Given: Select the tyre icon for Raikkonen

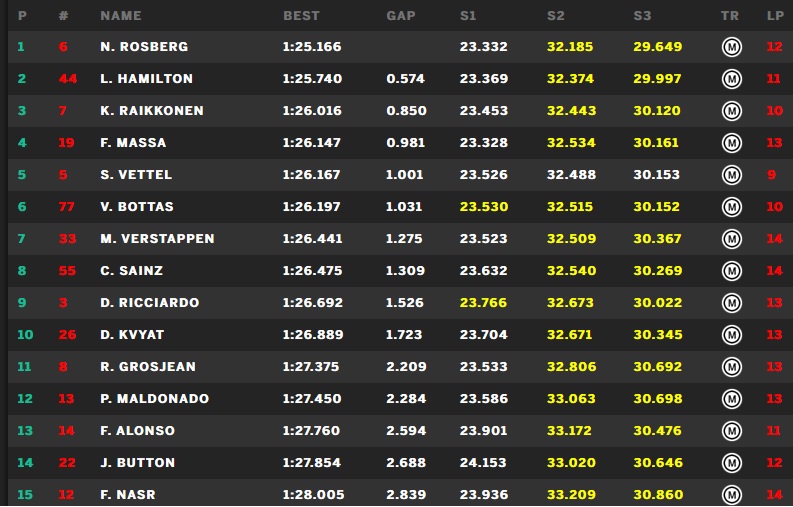Looking at the screenshot, I should click(731, 111).
